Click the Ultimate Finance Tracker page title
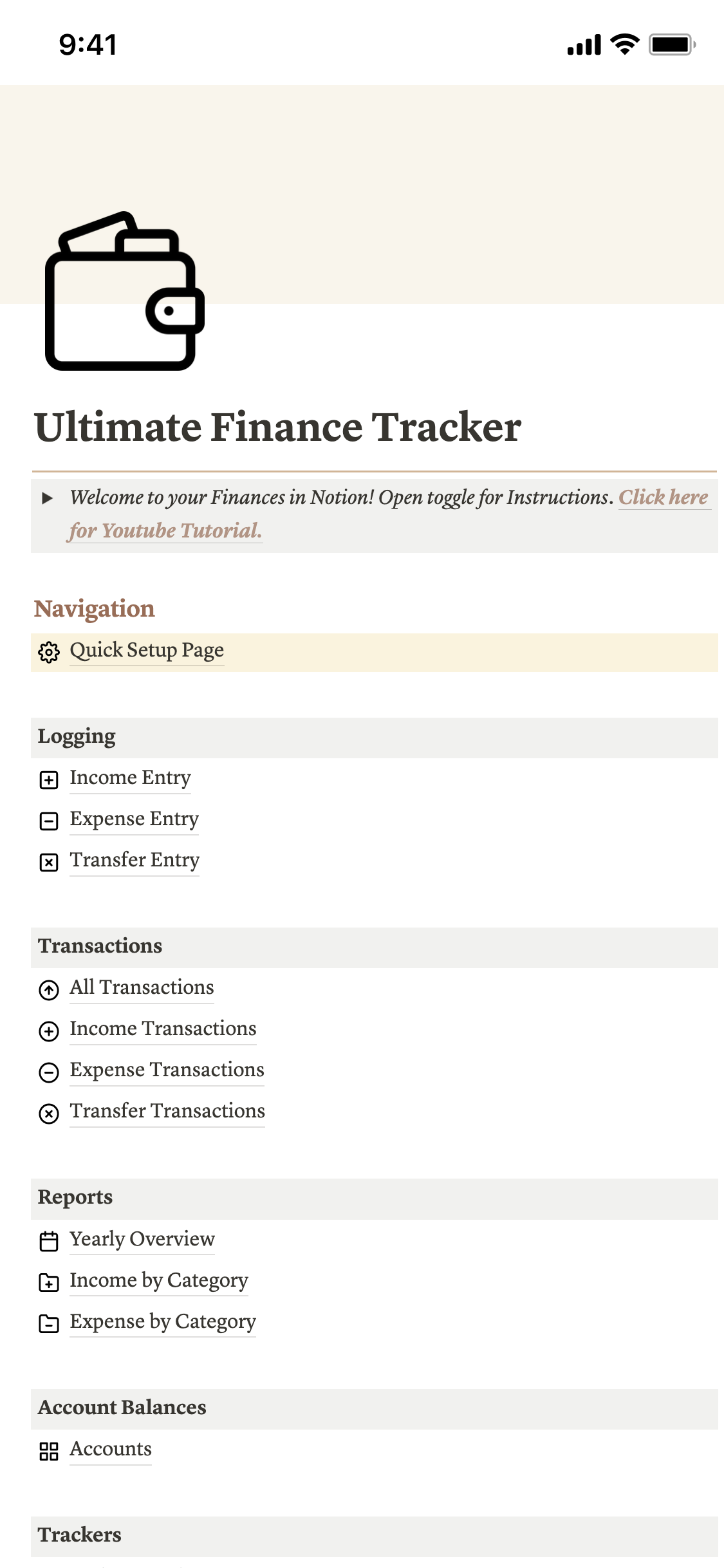Viewport: 724px width, 1568px height. [x=277, y=427]
